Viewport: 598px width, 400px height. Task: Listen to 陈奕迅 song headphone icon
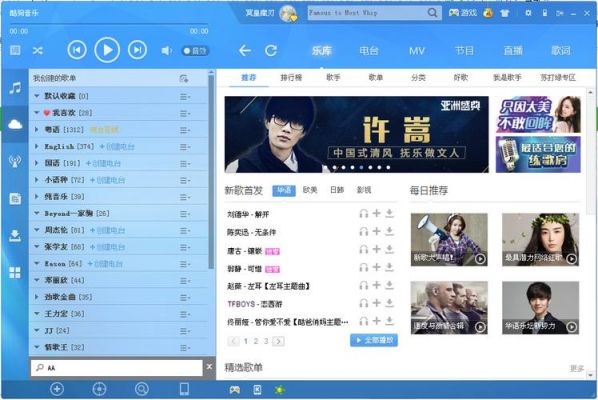point(363,231)
